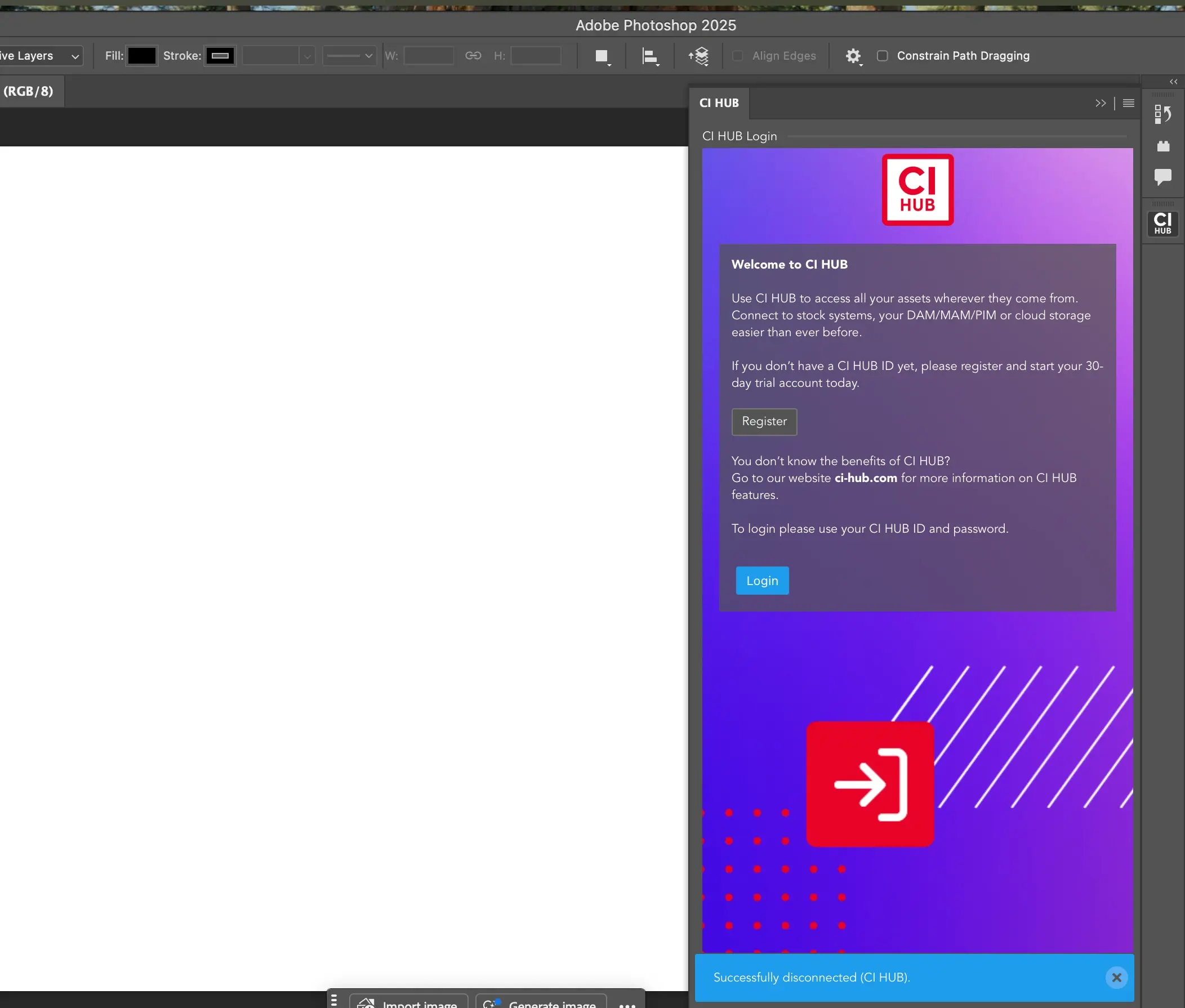
Task: Dismiss the disconnected notification with X
Action: pyautogui.click(x=1116, y=978)
